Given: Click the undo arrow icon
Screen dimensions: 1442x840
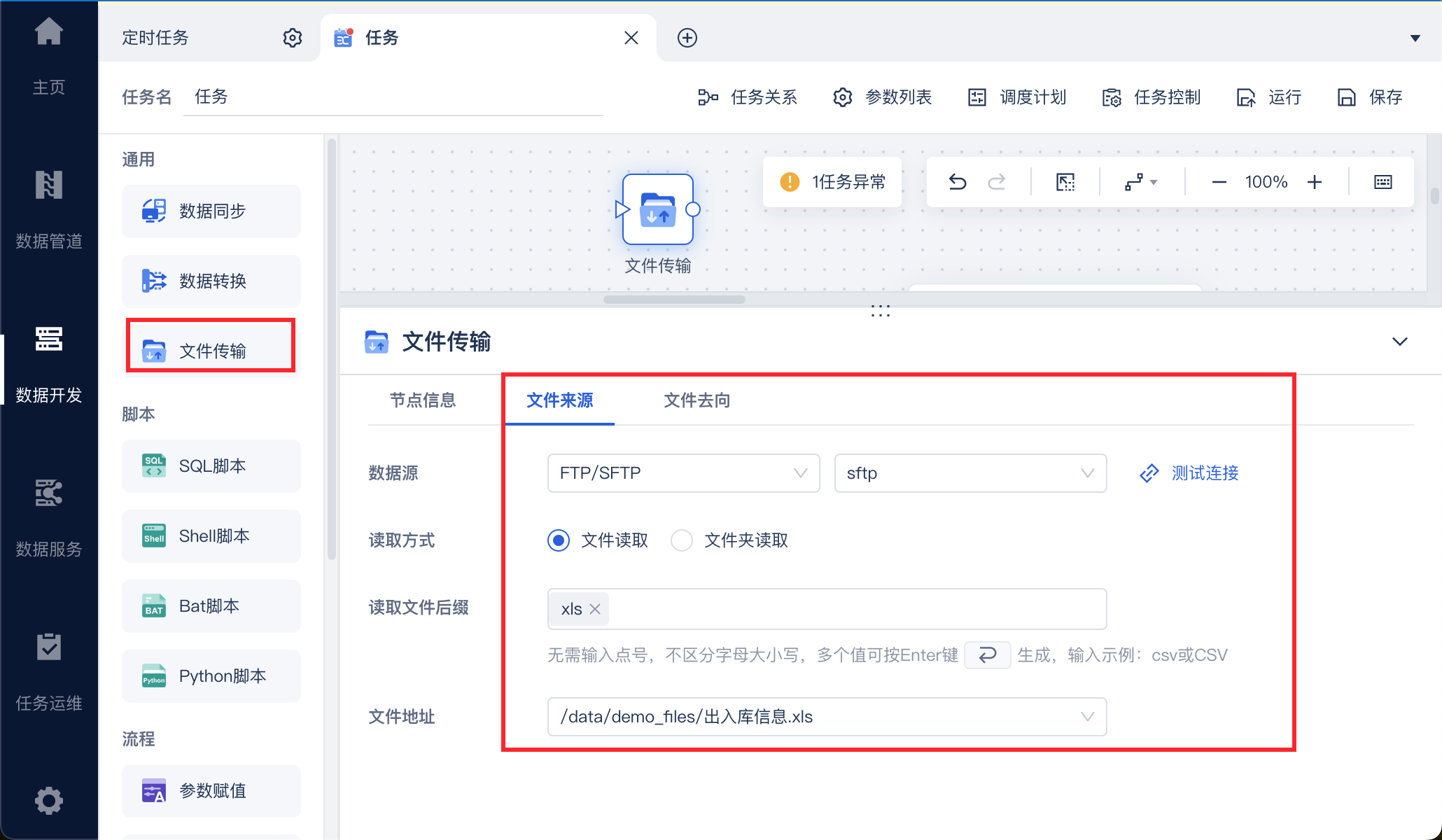Looking at the screenshot, I should pyautogui.click(x=957, y=182).
